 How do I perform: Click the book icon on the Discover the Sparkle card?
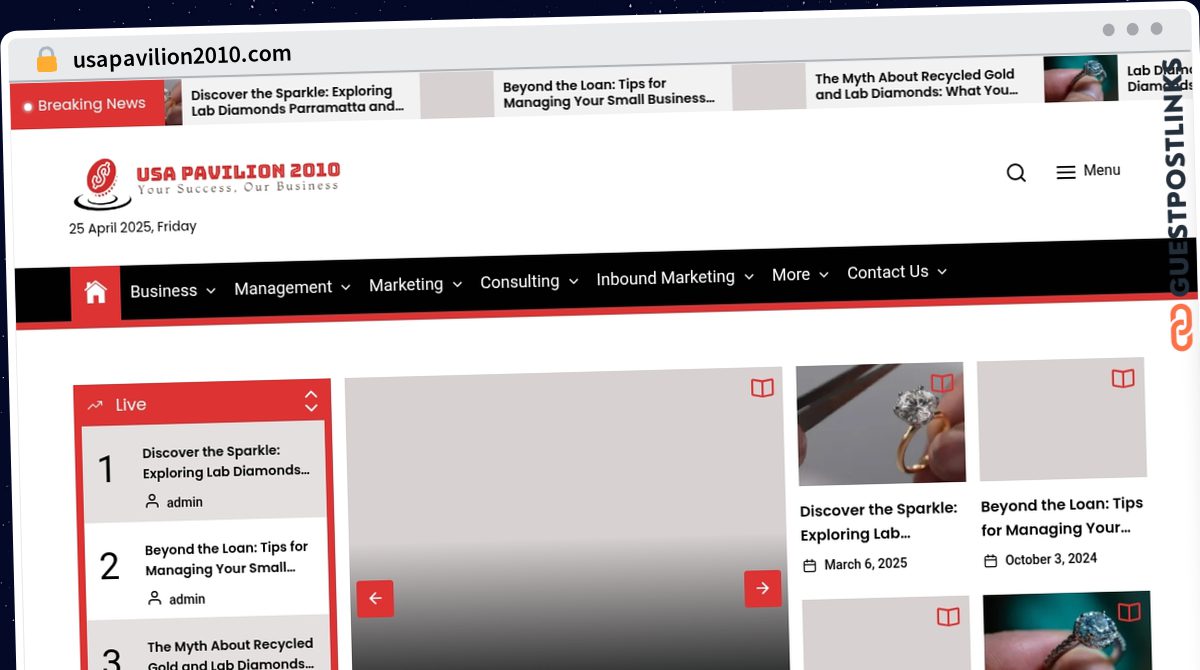942,383
